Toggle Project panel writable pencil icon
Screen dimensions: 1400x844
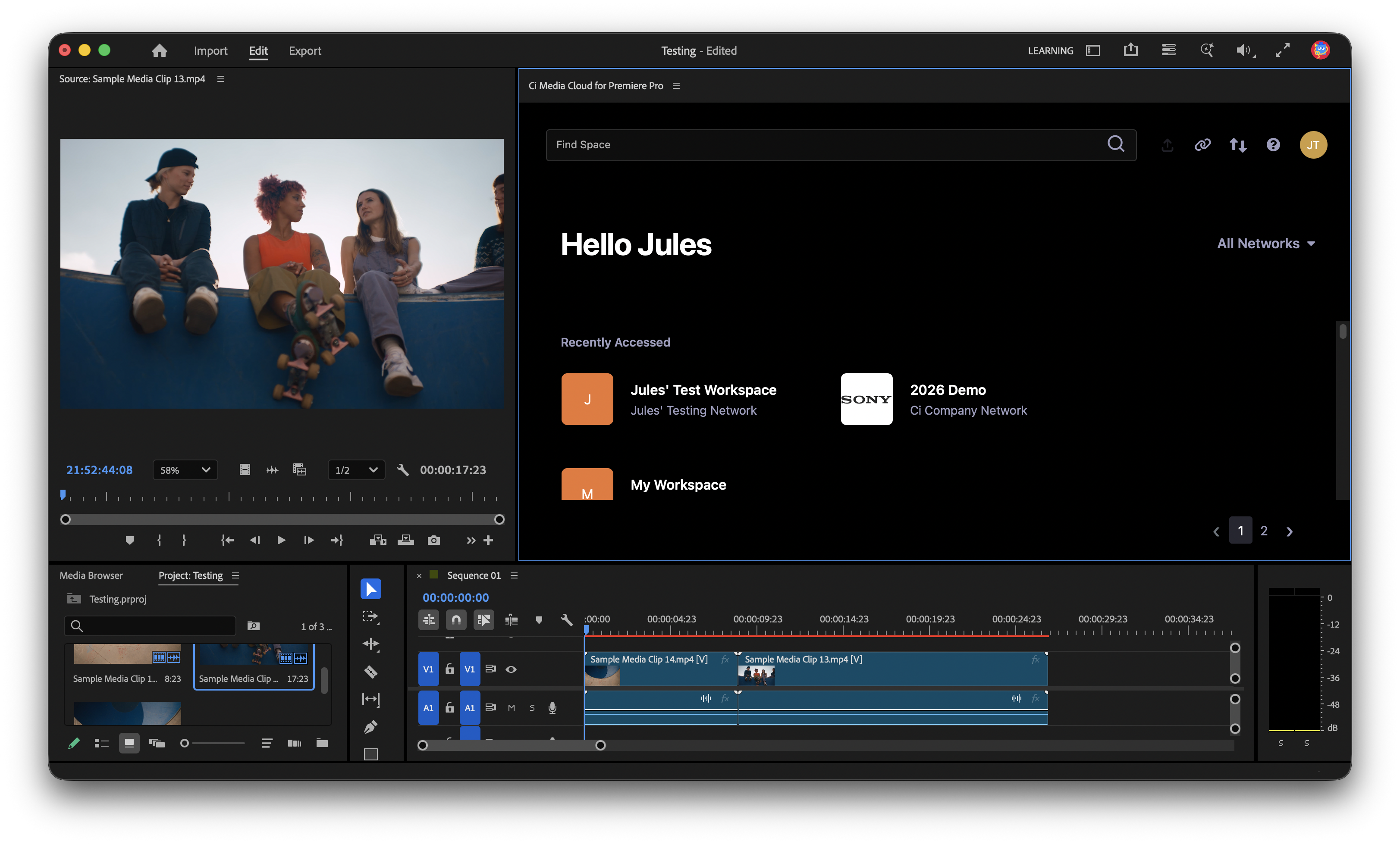74,743
